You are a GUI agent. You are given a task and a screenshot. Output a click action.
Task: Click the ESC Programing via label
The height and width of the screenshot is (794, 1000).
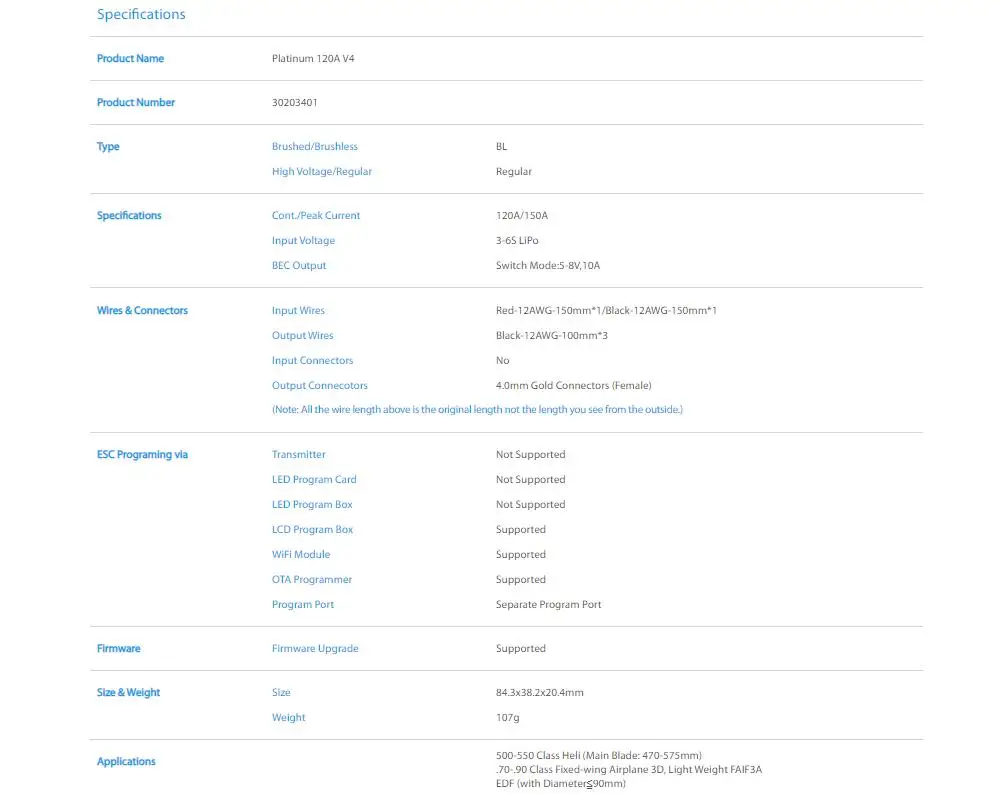[x=142, y=455]
